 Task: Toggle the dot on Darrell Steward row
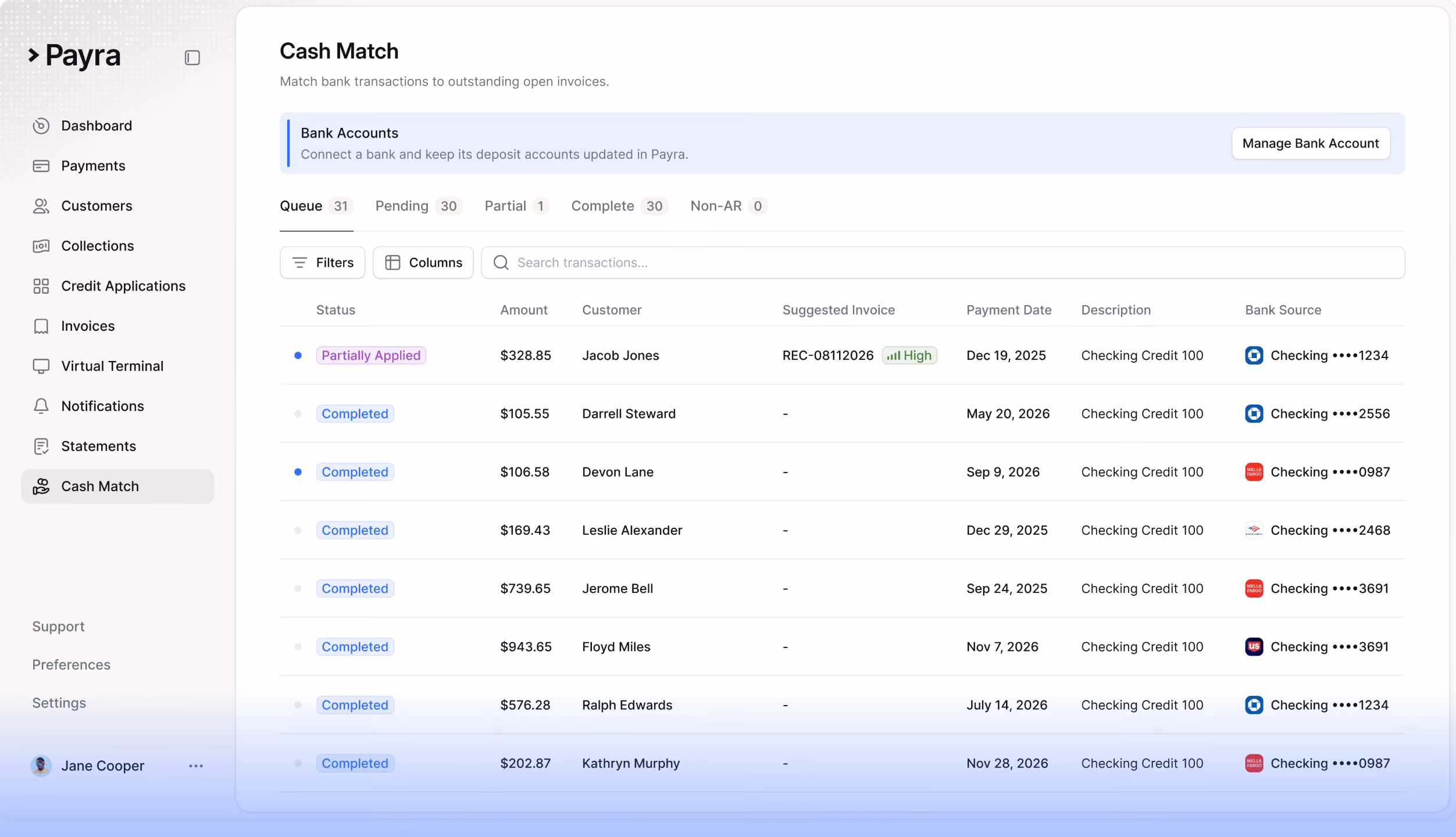(298, 414)
